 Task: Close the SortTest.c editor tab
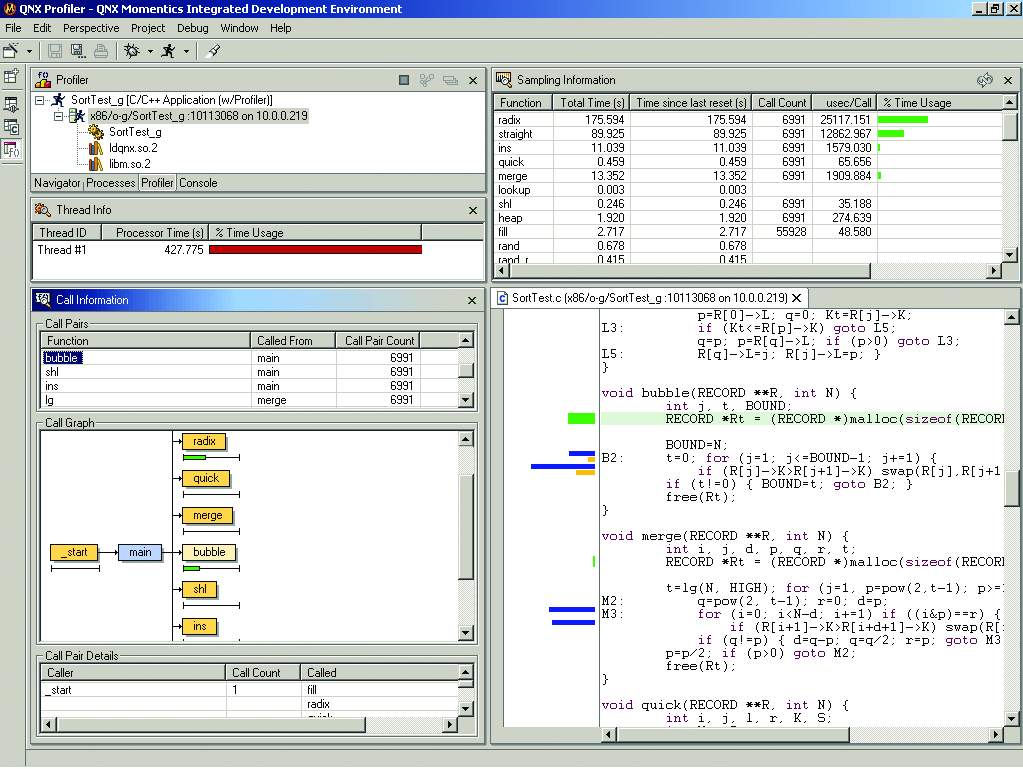pyautogui.click(x=797, y=298)
